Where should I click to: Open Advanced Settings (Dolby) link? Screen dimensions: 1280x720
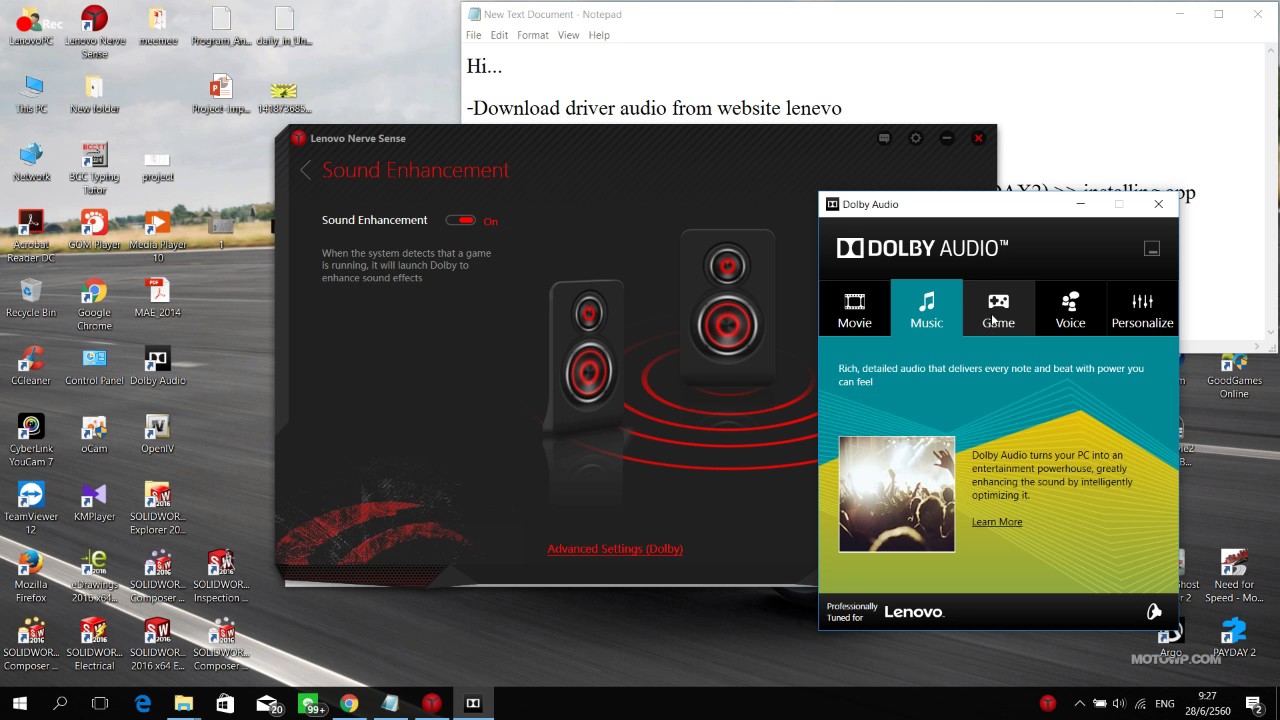615,549
